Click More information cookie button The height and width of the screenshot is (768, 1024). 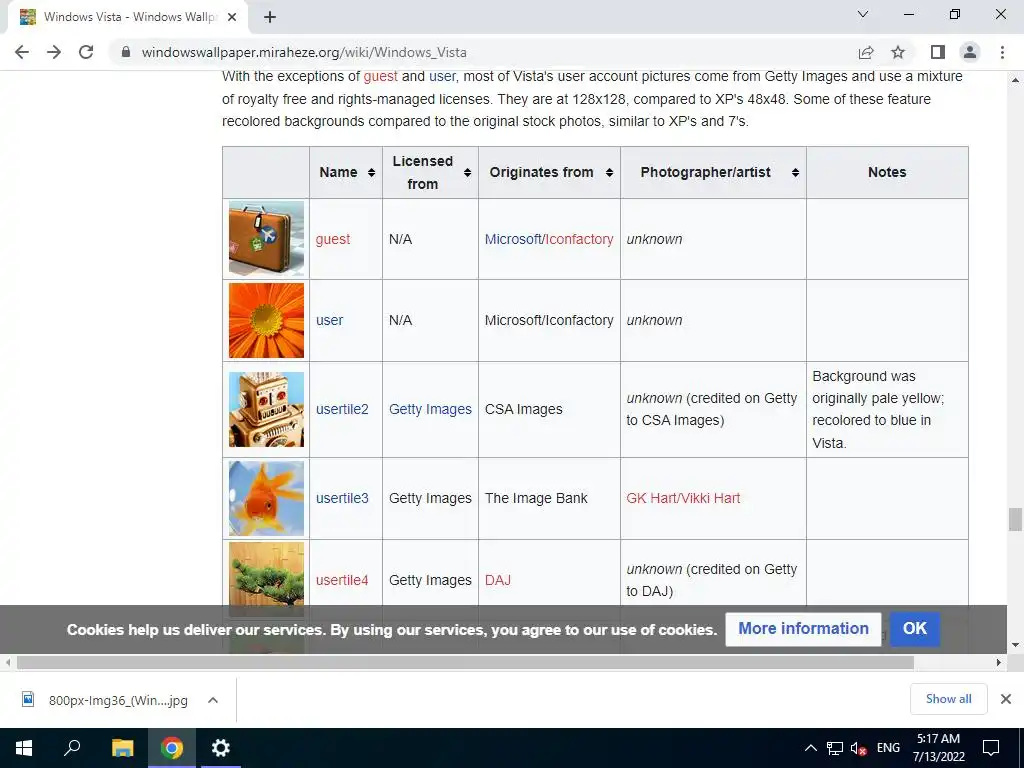click(x=803, y=629)
